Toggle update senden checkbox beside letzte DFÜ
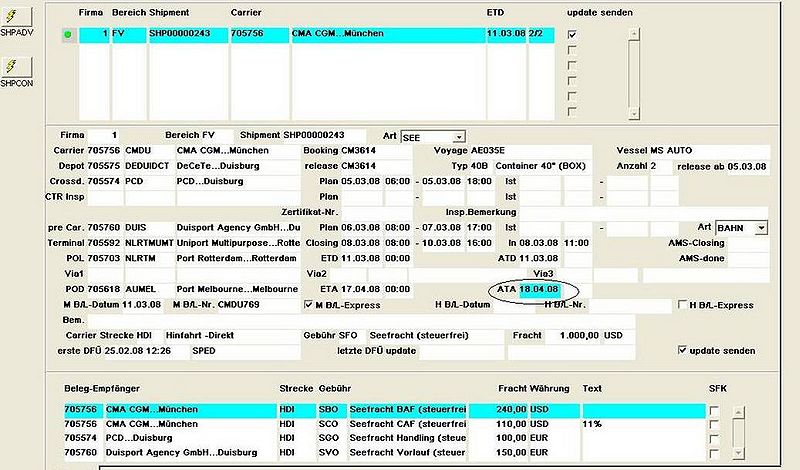 682,350
